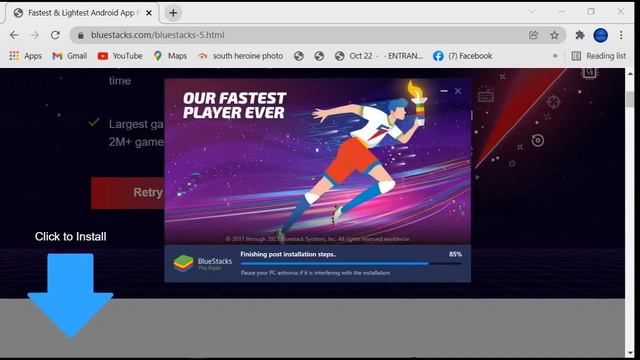Screen dimensions: 640x360
Task: Click the page scrollbar down arrow
Action: point(630,353)
